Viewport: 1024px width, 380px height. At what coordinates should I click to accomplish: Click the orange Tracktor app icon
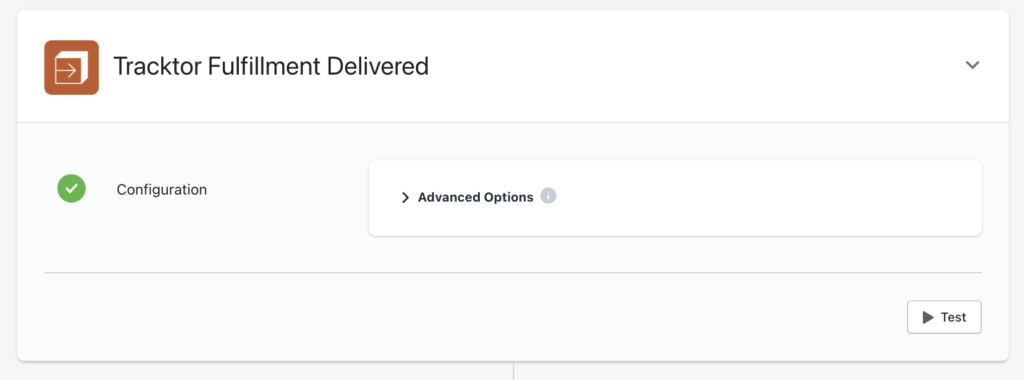coord(71,67)
